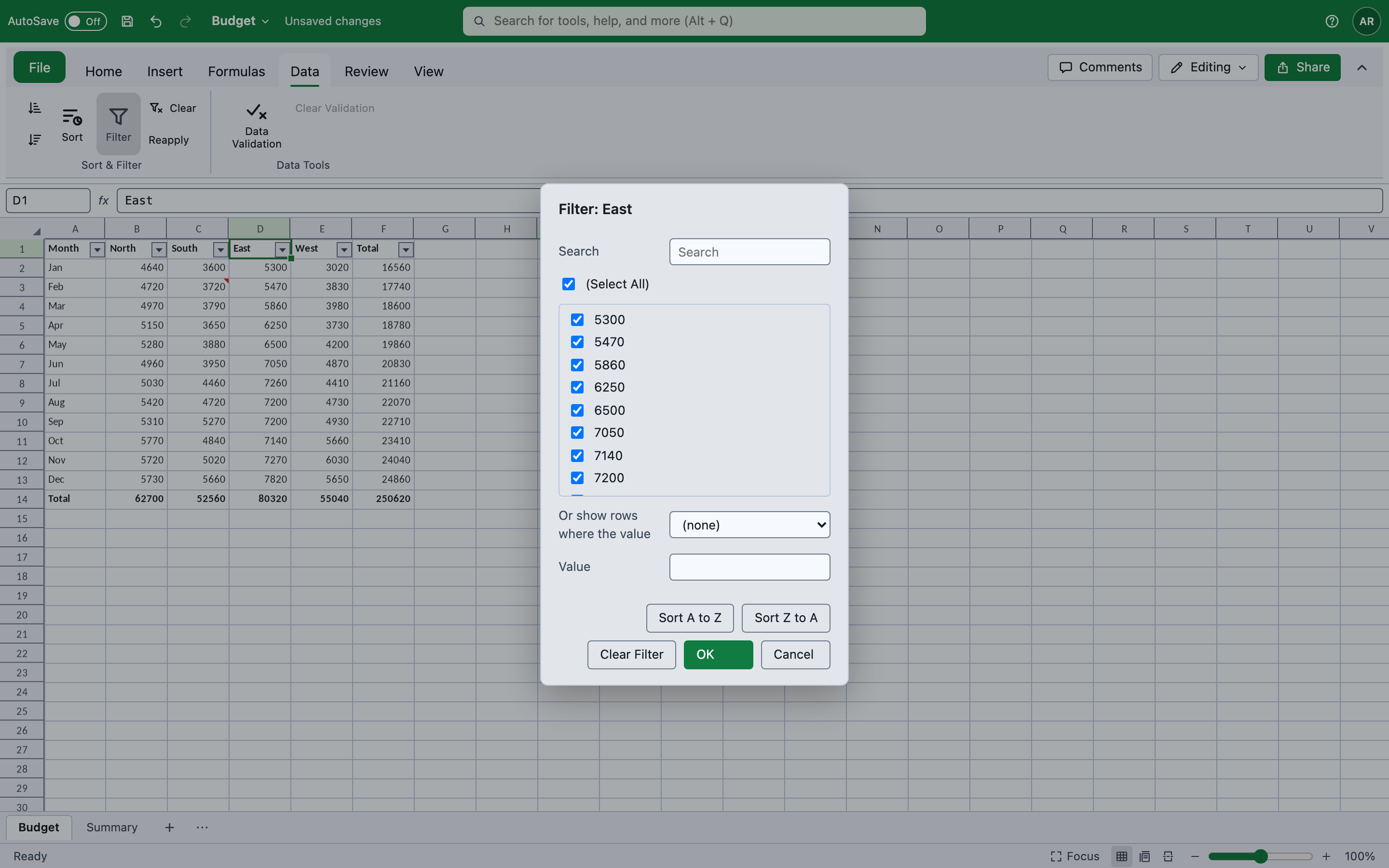The image size is (1389, 868).
Task: Add a new sheet with plus icon
Action: click(169, 827)
